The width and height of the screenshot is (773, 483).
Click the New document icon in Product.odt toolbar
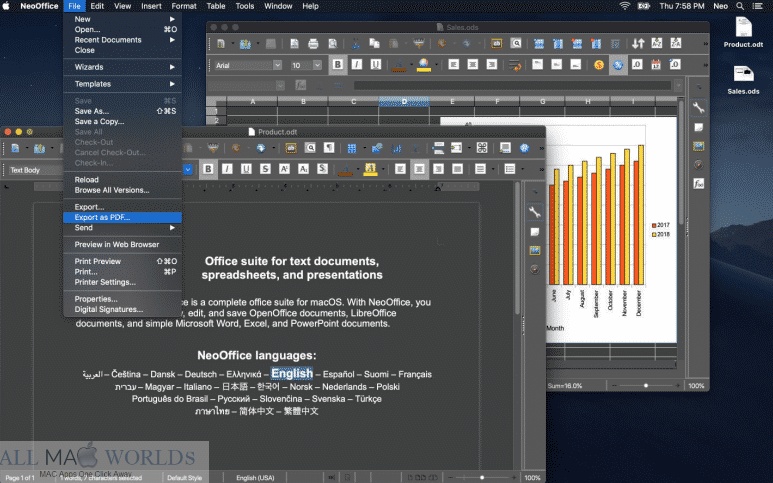[15, 148]
